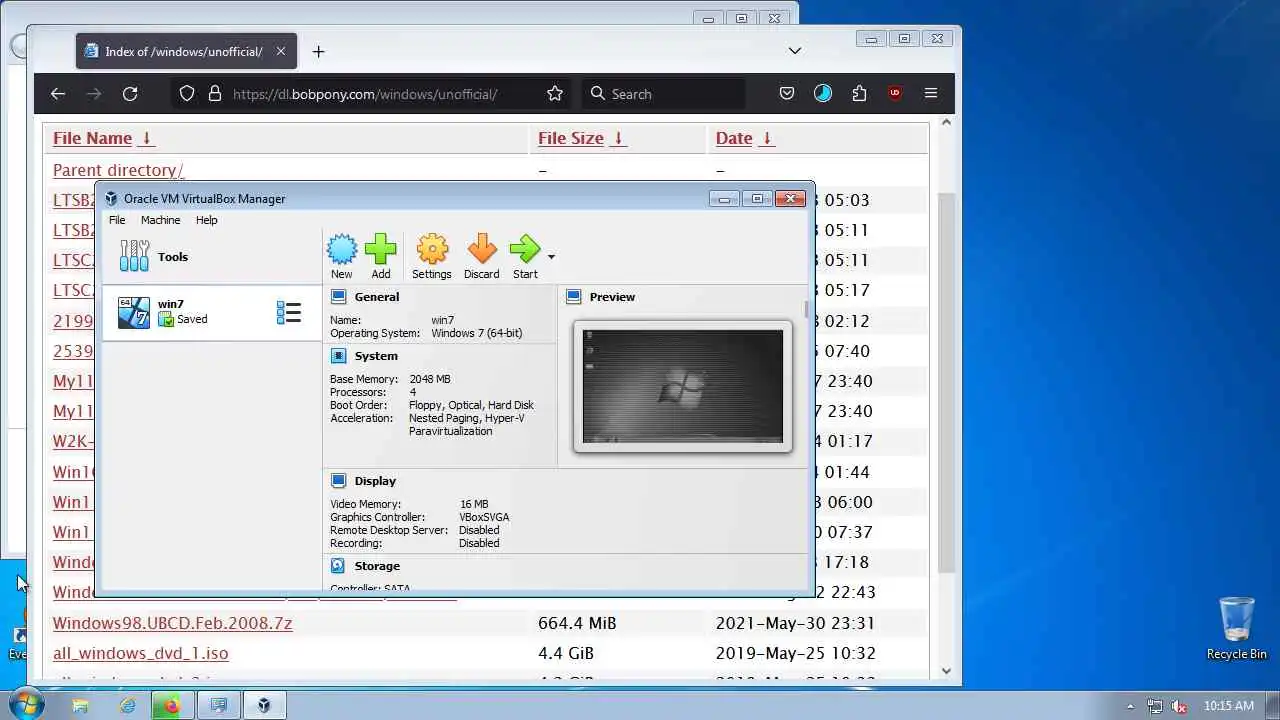Open the Firefox hamburger menu
The image size is (1280, 720).
(x=931, y=94)
